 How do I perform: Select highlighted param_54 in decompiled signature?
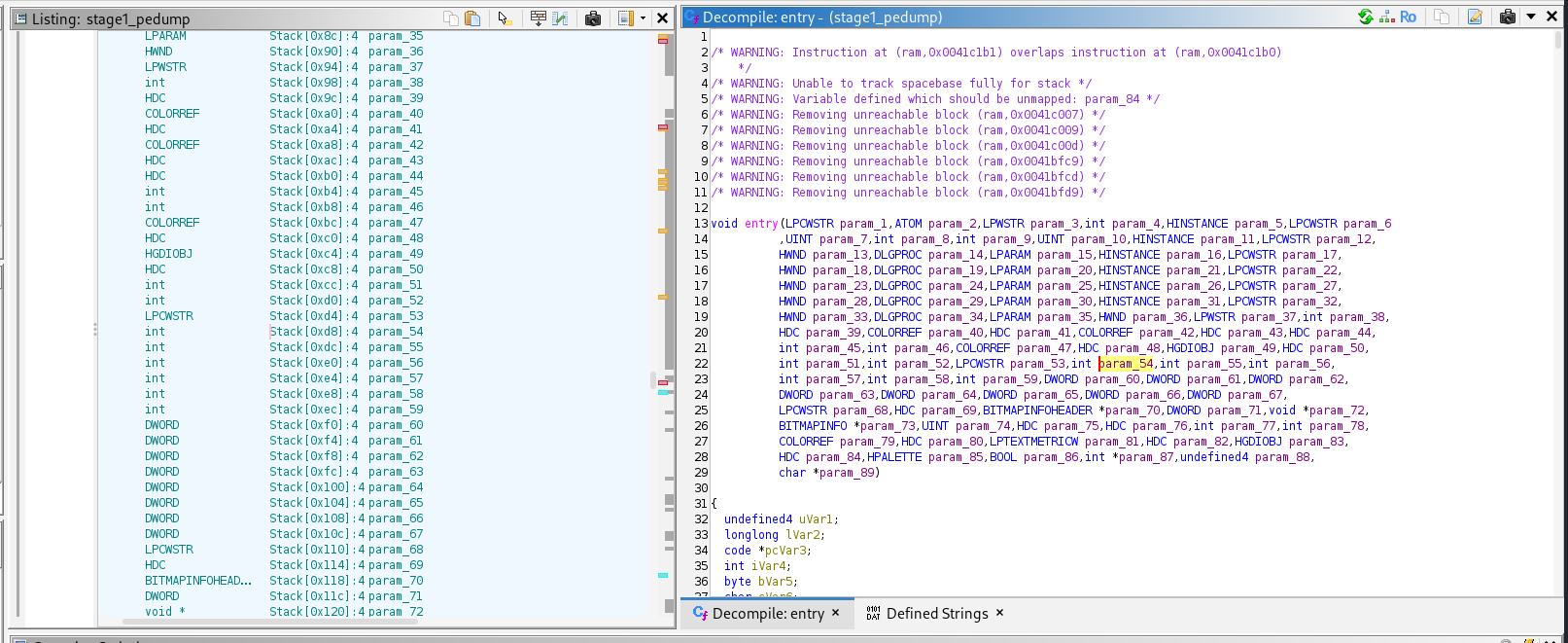pyautogui.click(x=1126, y=364)
